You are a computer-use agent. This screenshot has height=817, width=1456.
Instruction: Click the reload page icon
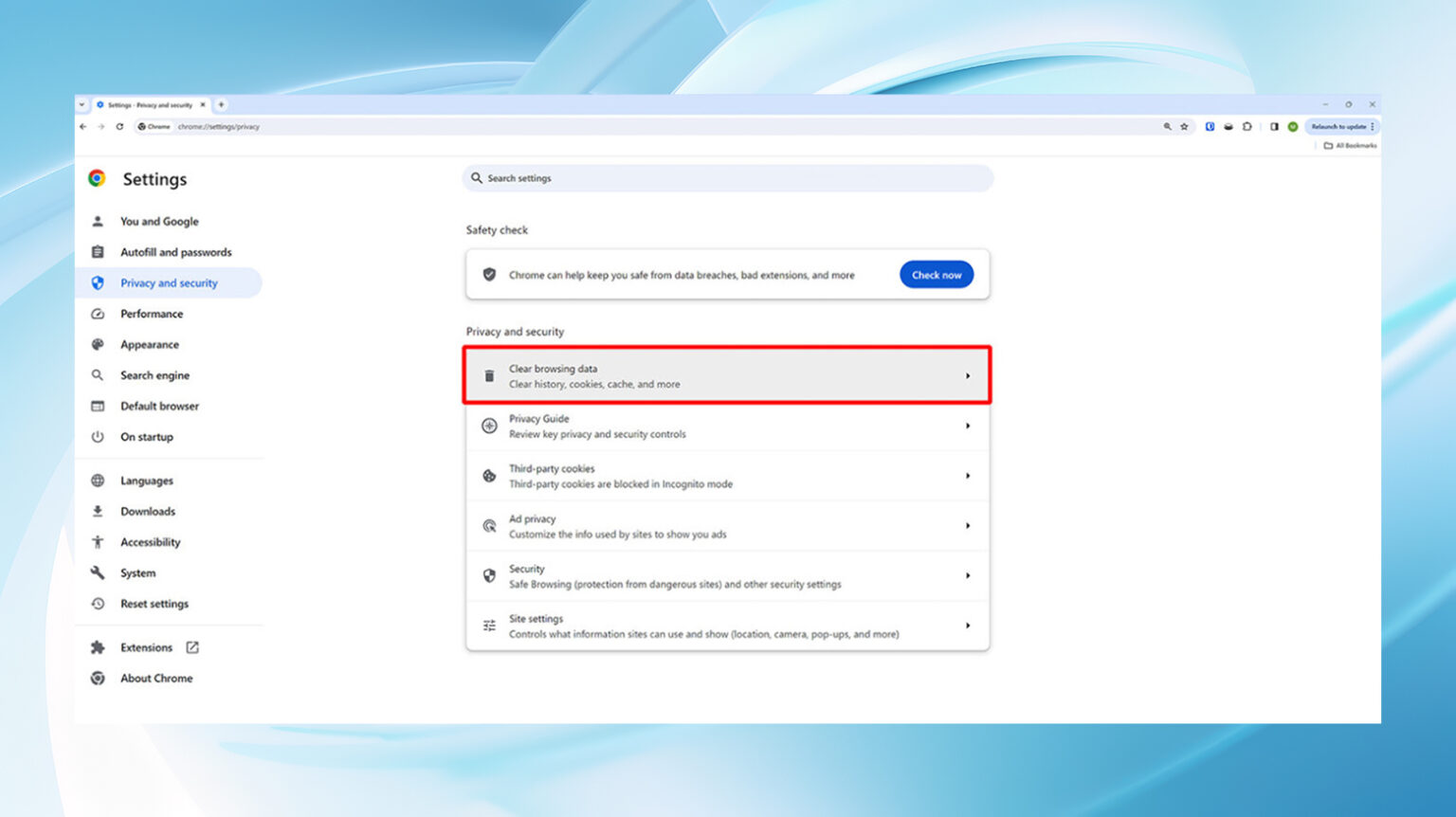[118, 126]
